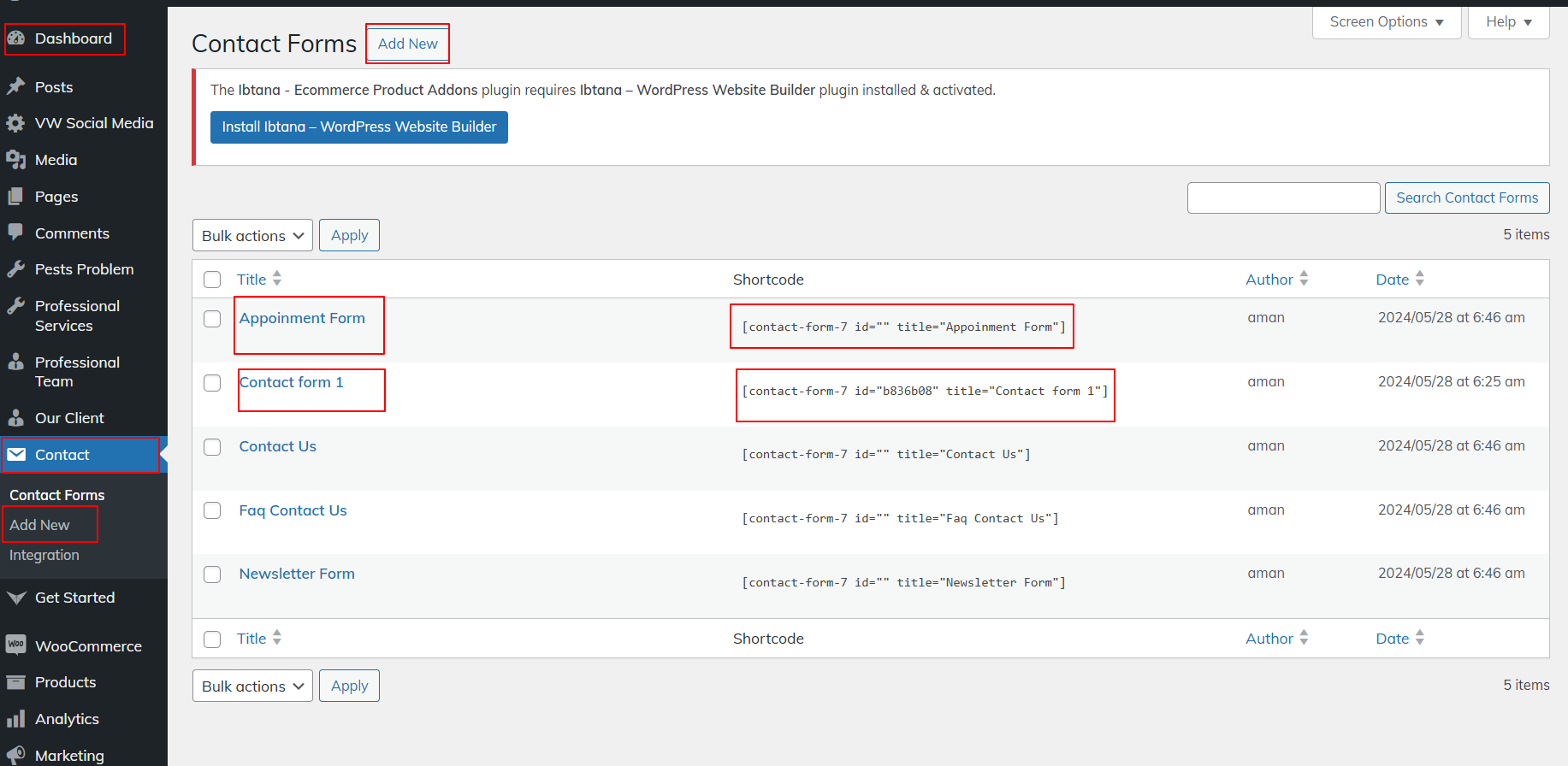Open the top Bulk actions dropdown
Screen dimensions: 1568x766
tap(252, 236)
